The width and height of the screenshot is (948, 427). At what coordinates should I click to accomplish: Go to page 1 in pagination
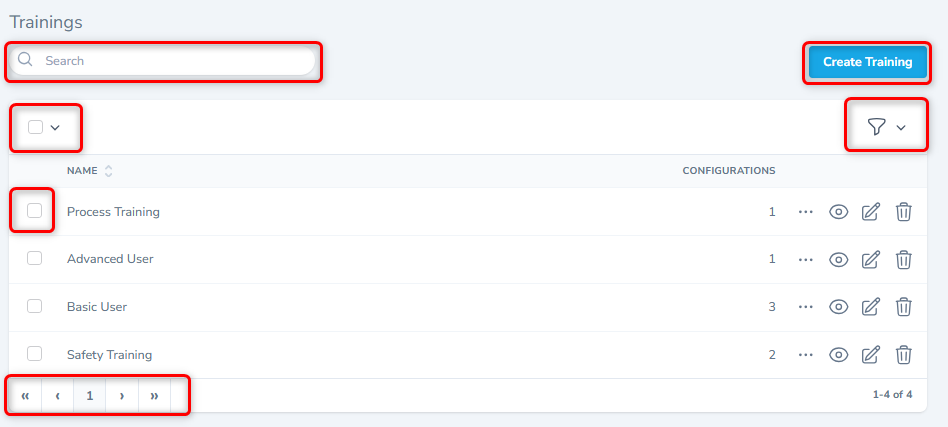coord(90,395)
